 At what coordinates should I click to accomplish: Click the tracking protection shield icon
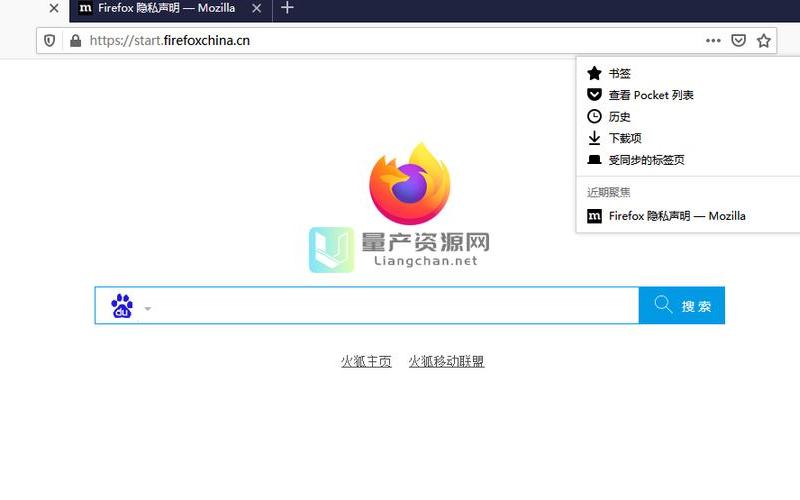[49, 41]
